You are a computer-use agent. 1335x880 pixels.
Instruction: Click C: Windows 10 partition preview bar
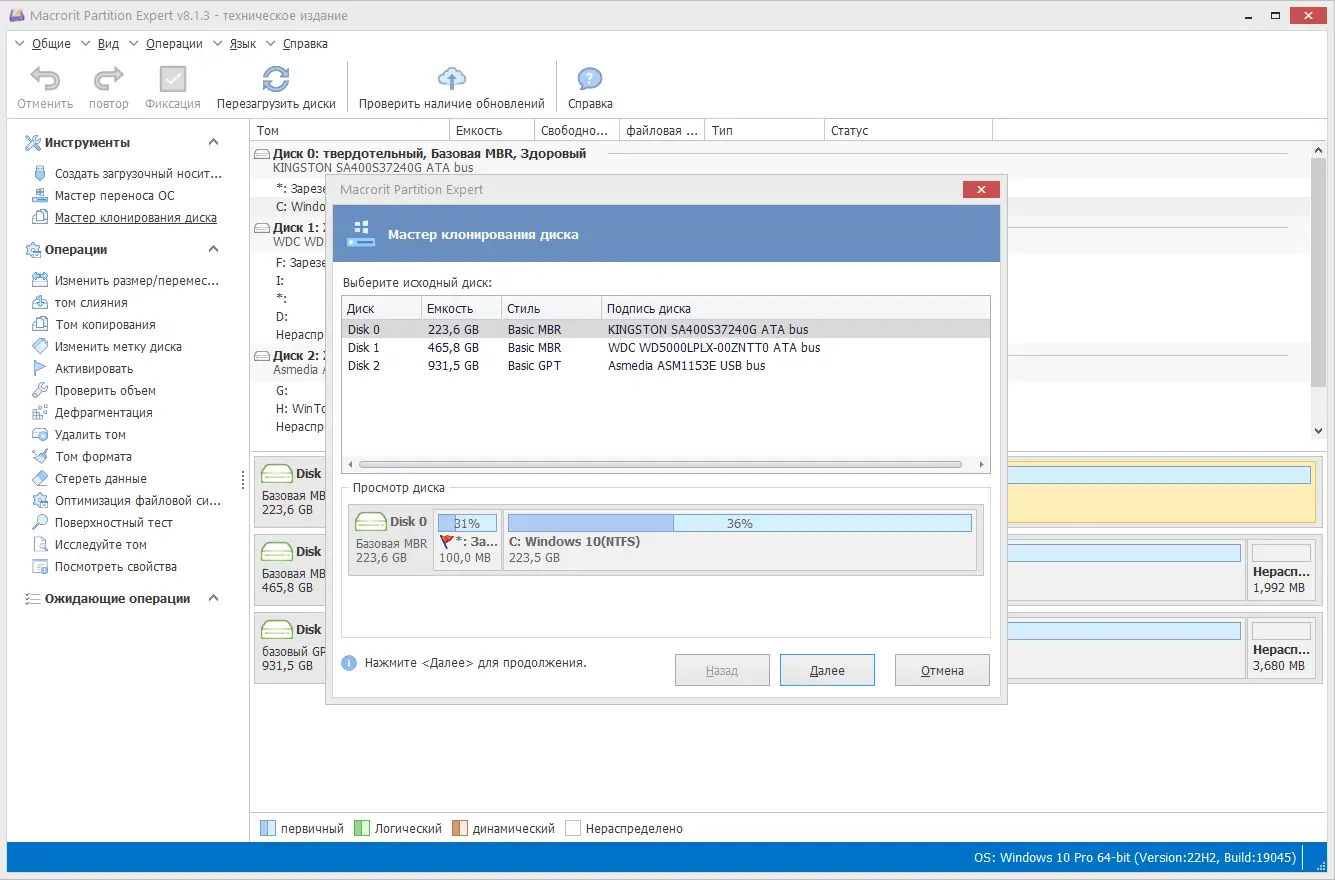pos(739,523)
